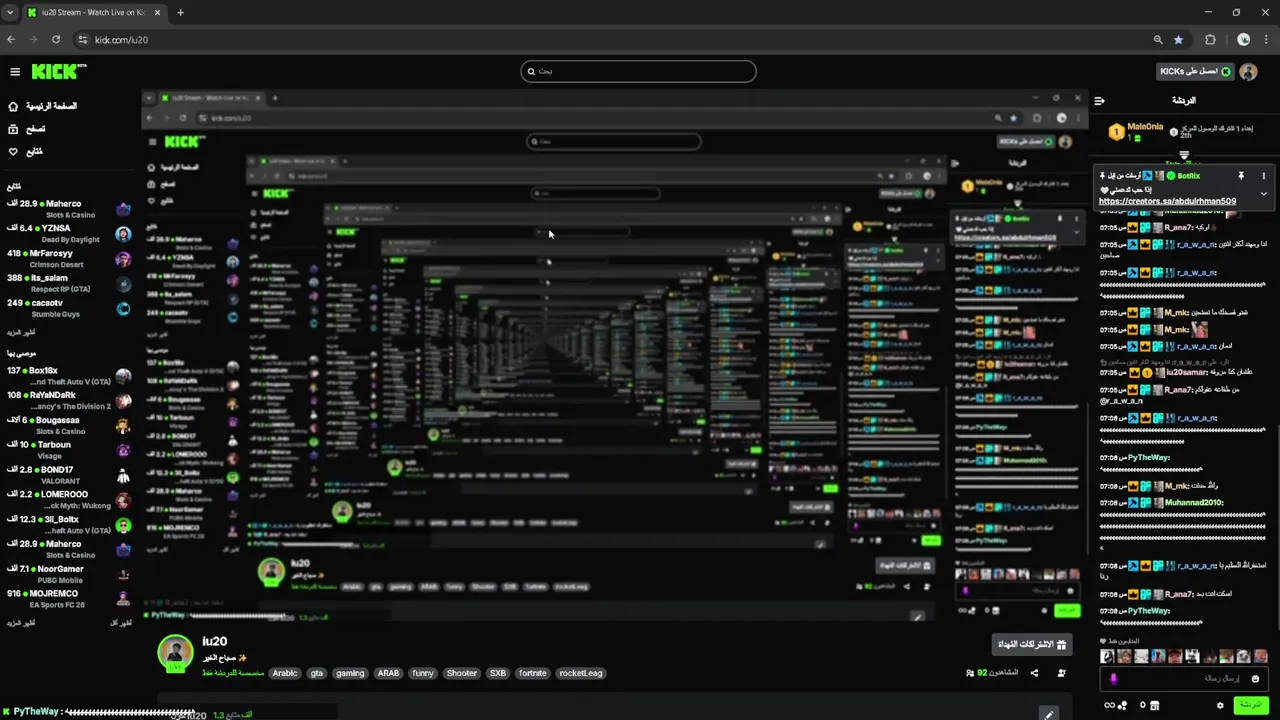Click iu20samar username in chat

(1187, 372)
